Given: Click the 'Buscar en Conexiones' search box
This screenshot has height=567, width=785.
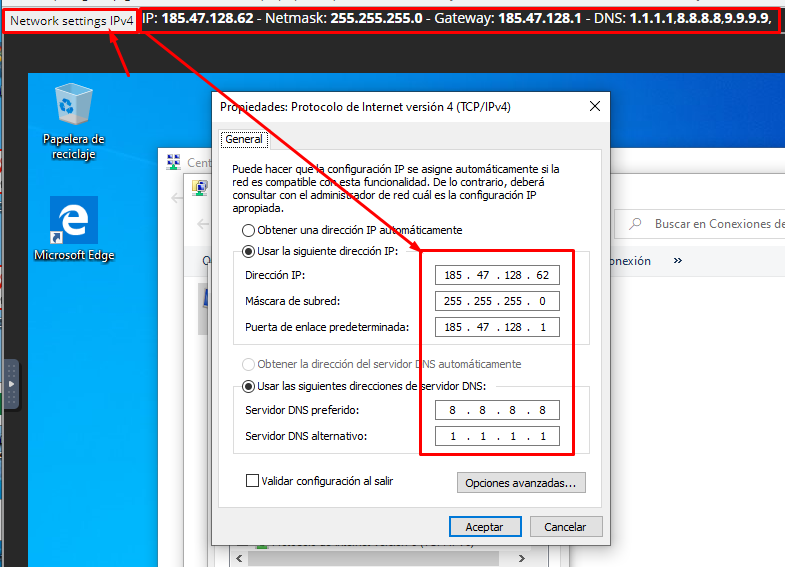Looking at the screenshot, I should [x=715, y=224].
